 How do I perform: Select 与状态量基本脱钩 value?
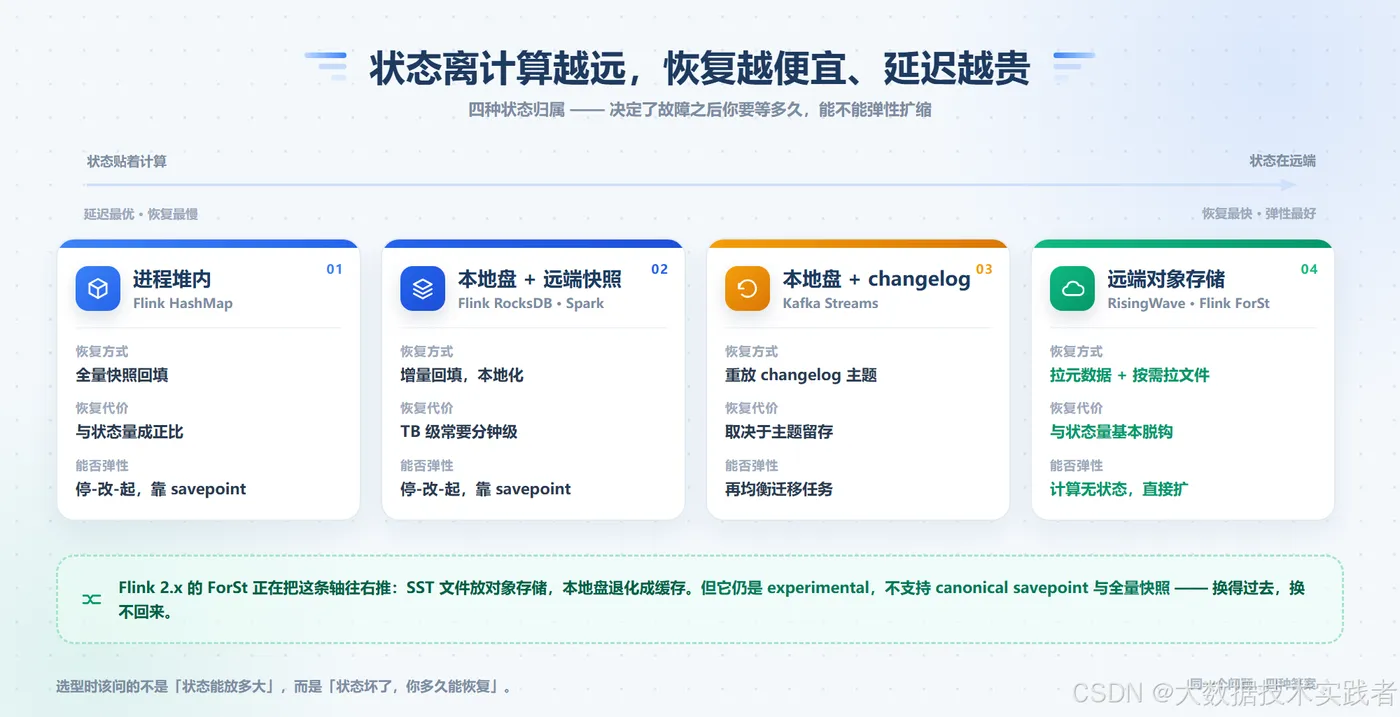coord(1111,432)
